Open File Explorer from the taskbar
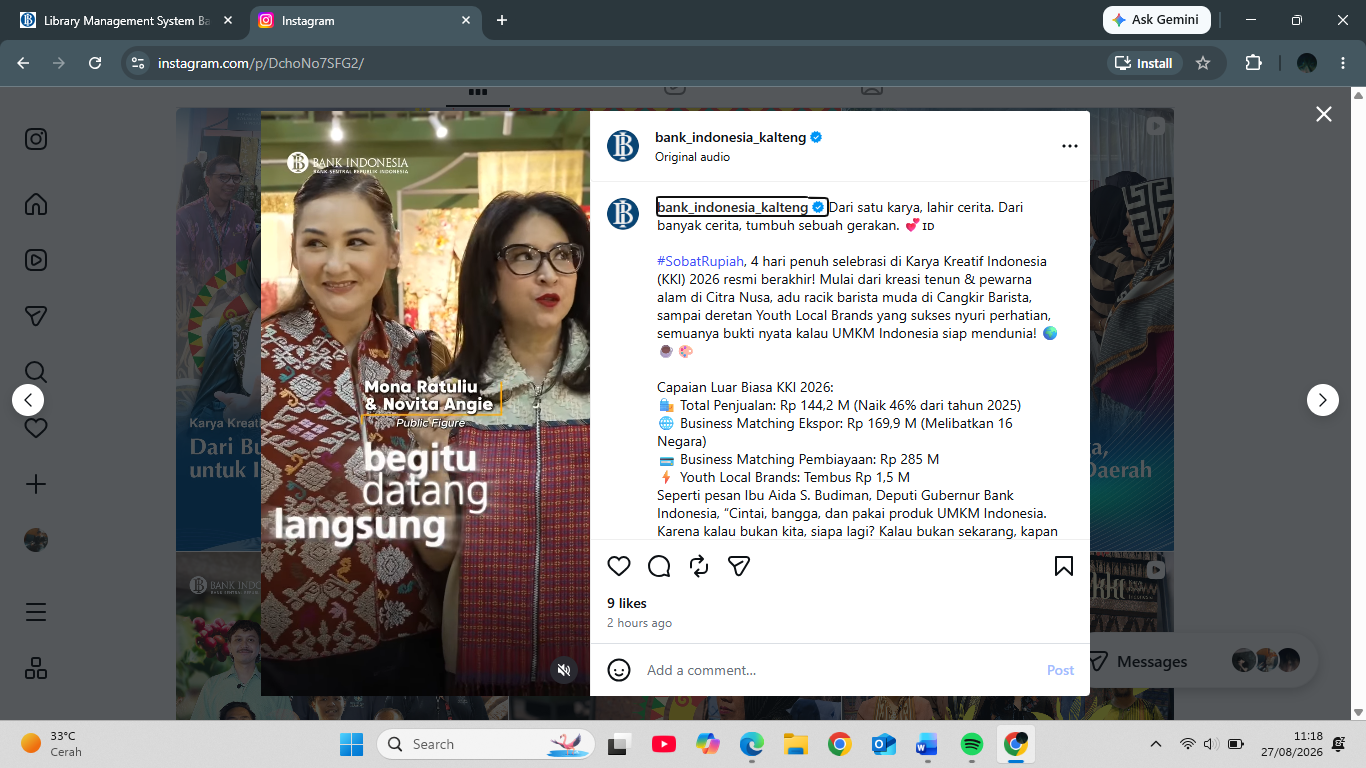 tap(795, 744)
